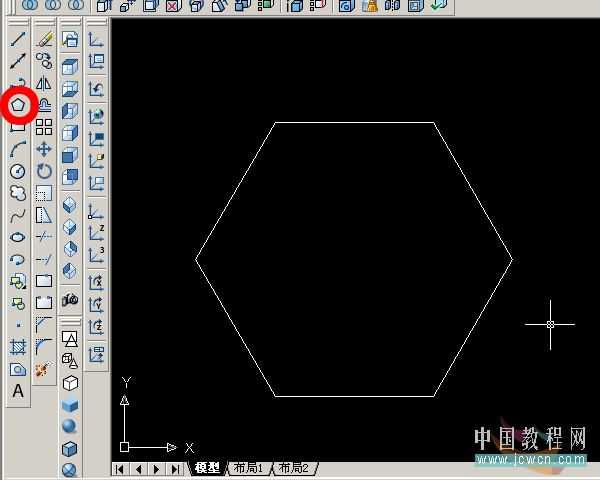
Task: Switch to Back view
Action: click(x=70, y=177)
